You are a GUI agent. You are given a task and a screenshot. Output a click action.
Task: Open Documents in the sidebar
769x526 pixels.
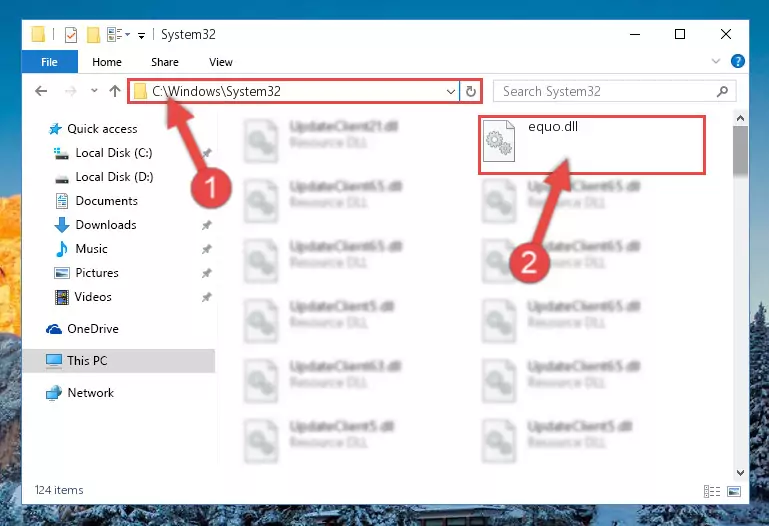point(106,201)
